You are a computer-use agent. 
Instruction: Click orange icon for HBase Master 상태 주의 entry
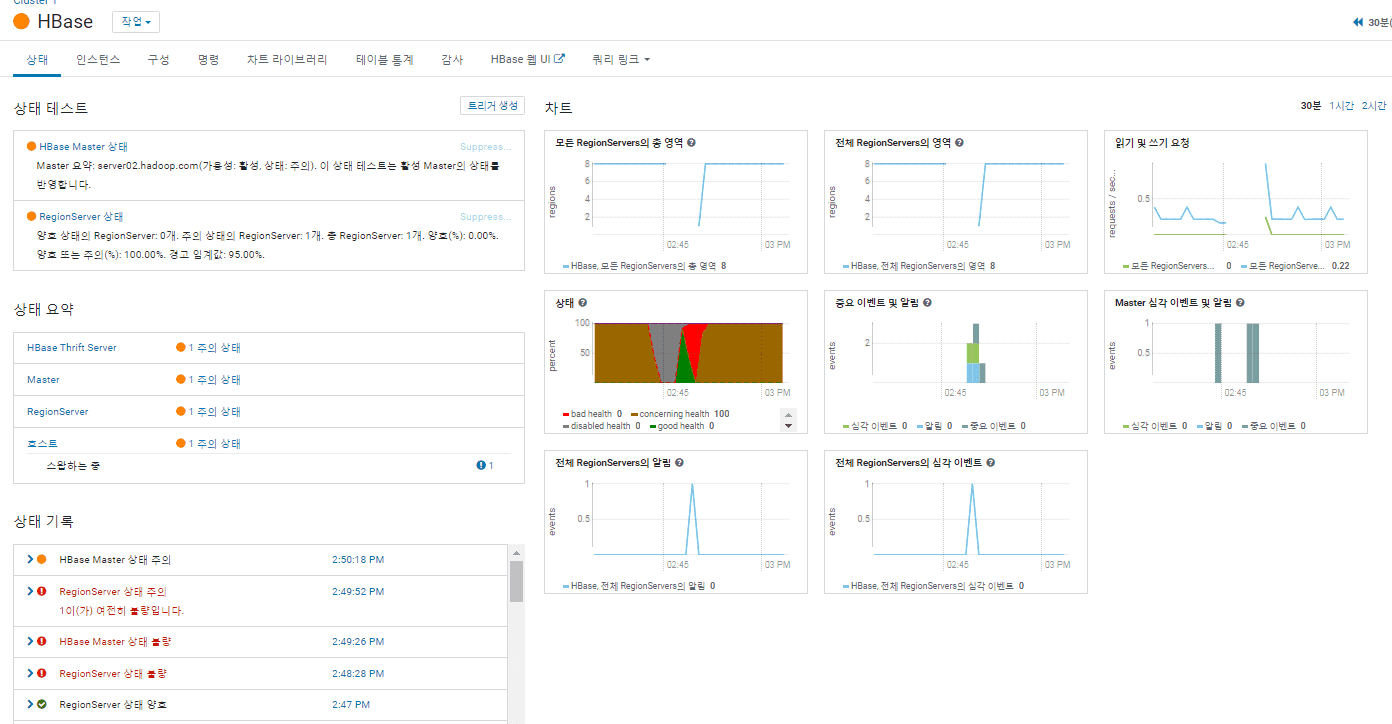coord(42,560)
